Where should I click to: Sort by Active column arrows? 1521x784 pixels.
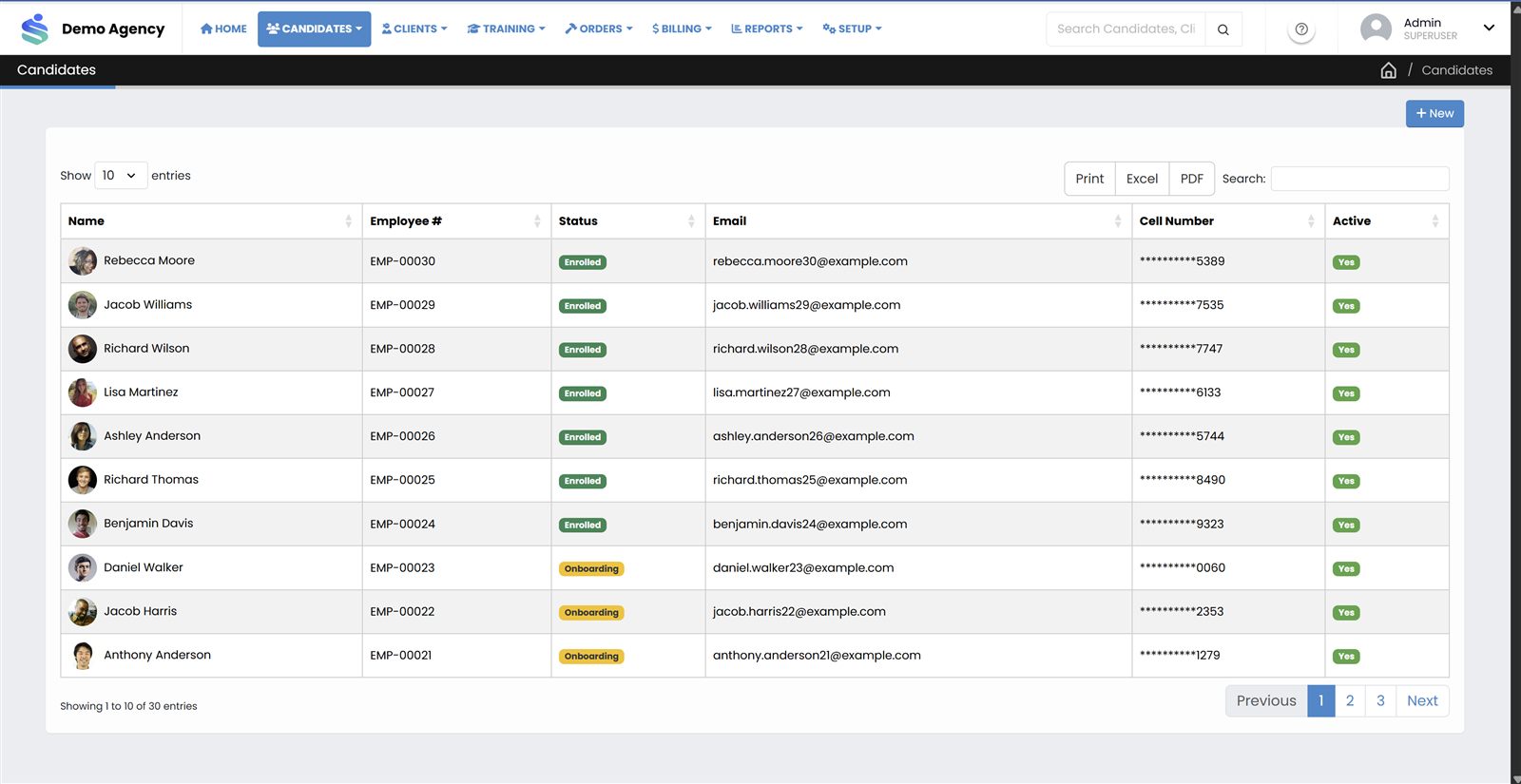tap(1435, 221)
